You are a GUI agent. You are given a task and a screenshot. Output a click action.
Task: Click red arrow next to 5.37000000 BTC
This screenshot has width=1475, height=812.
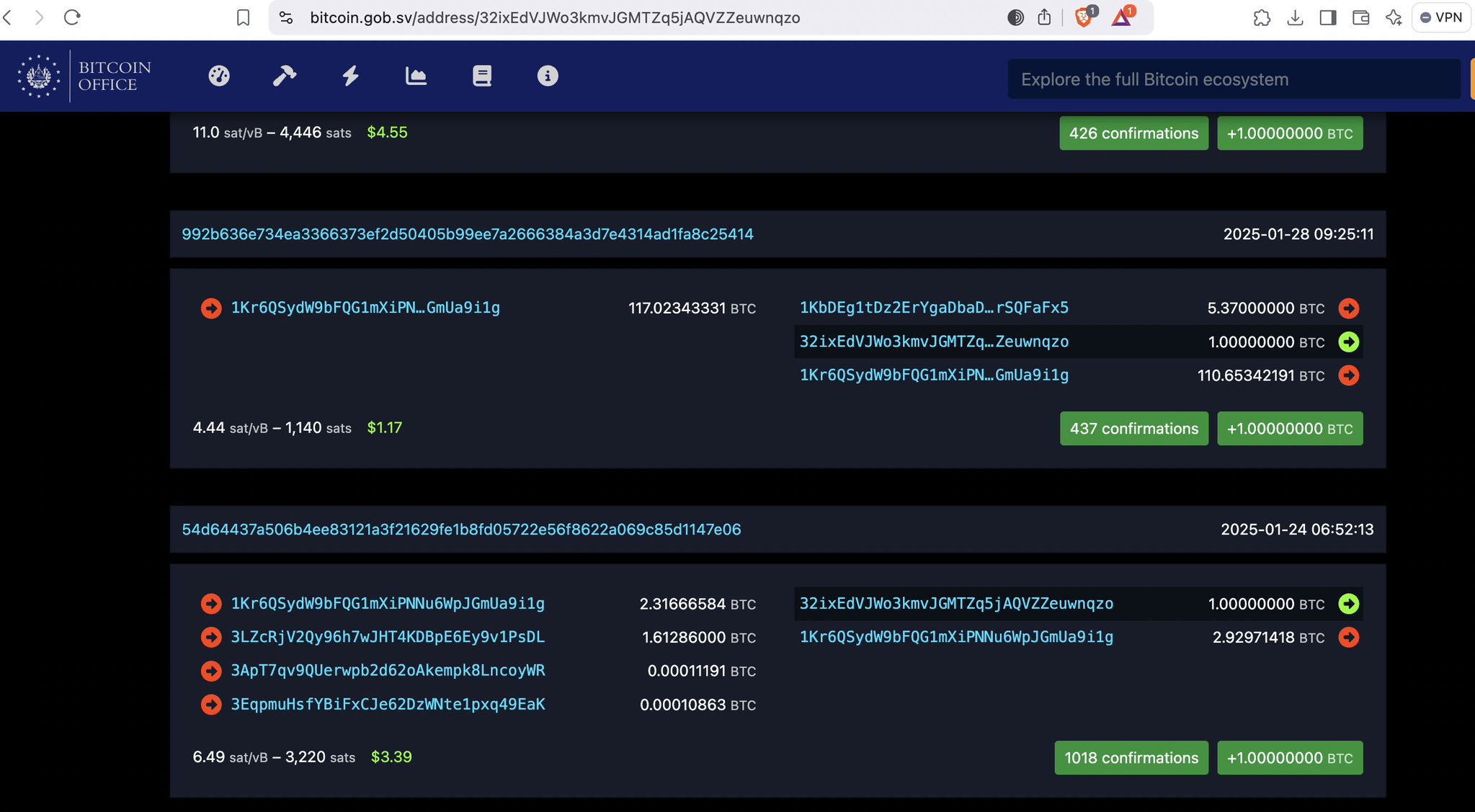1348,308
